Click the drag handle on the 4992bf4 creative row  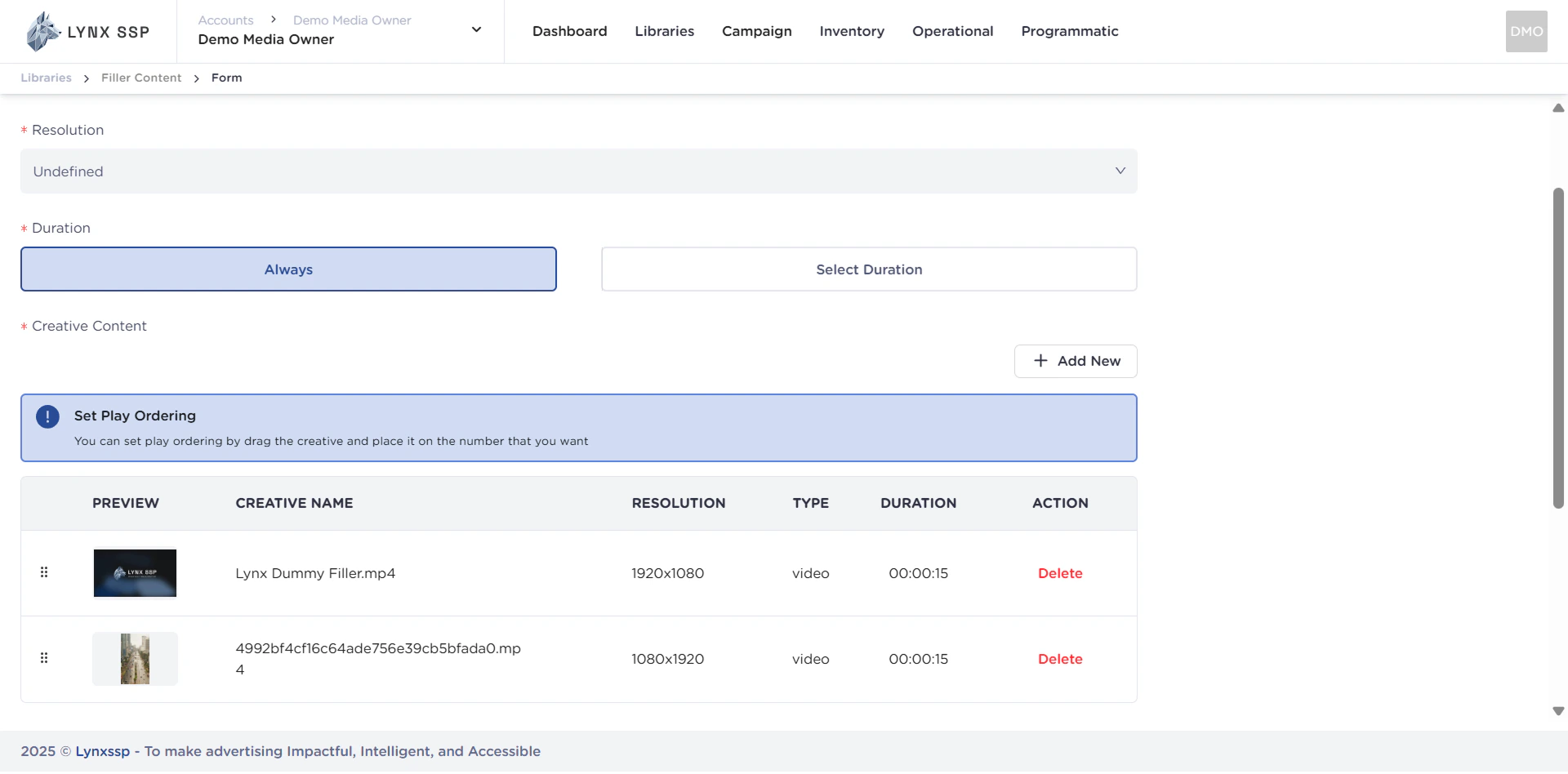coord(44,659)
